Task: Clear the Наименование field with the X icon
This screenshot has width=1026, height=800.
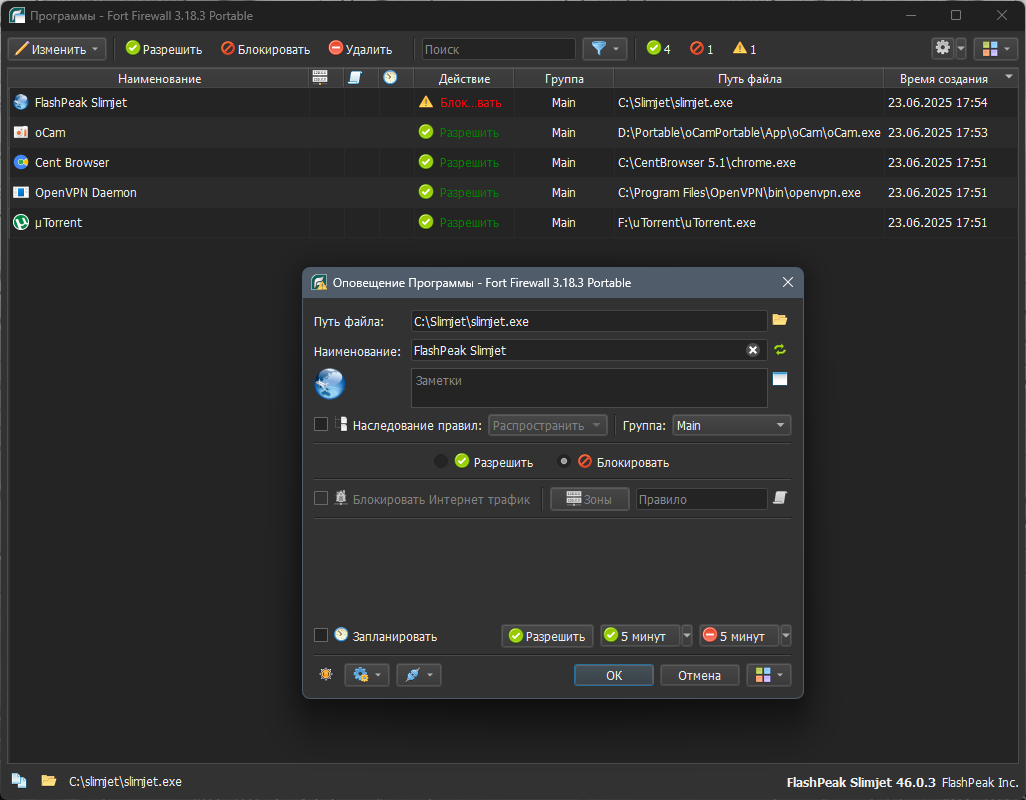Action: [x=752, y=350]
